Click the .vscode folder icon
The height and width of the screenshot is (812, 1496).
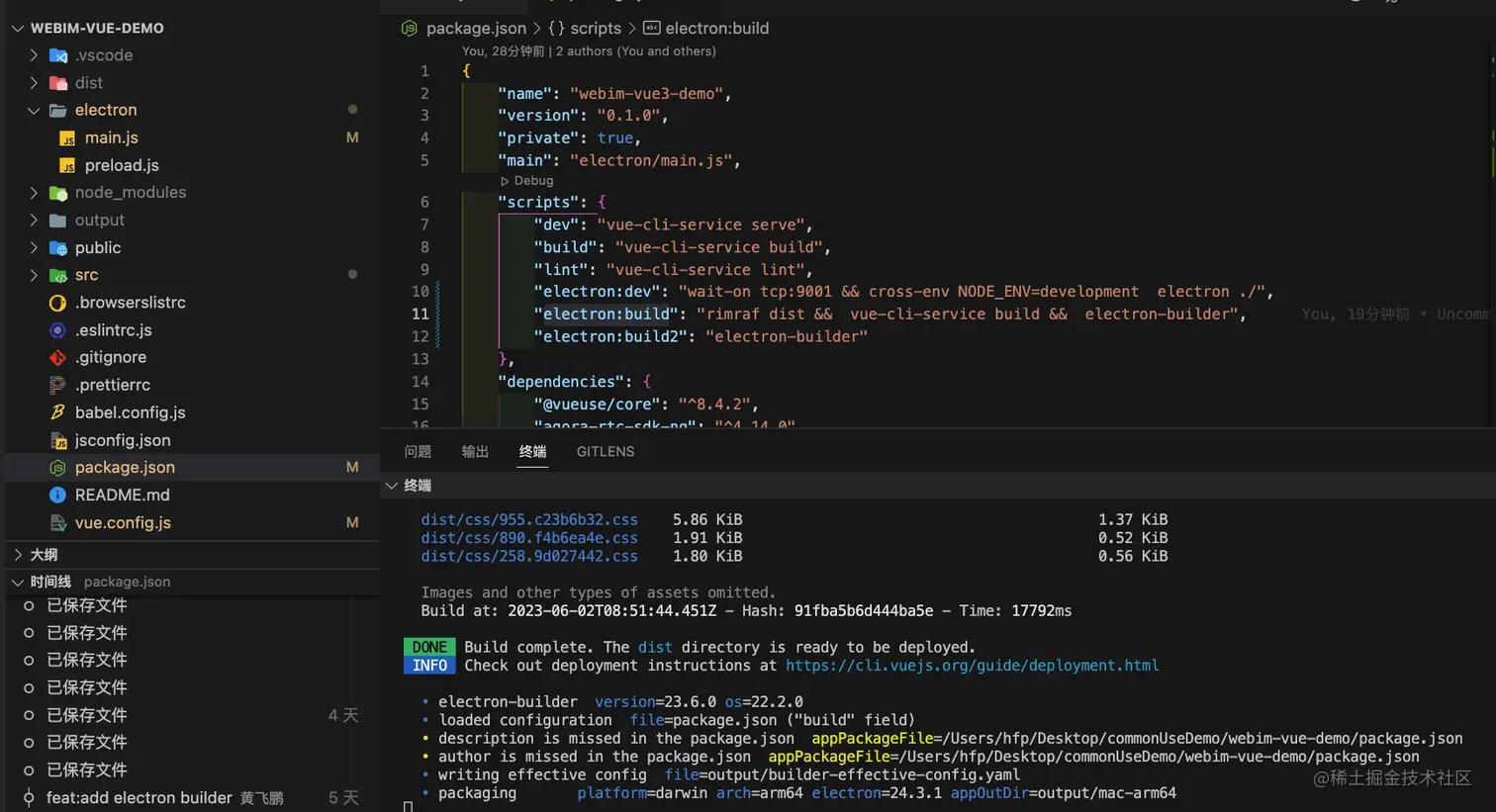[x=58, y=55]
